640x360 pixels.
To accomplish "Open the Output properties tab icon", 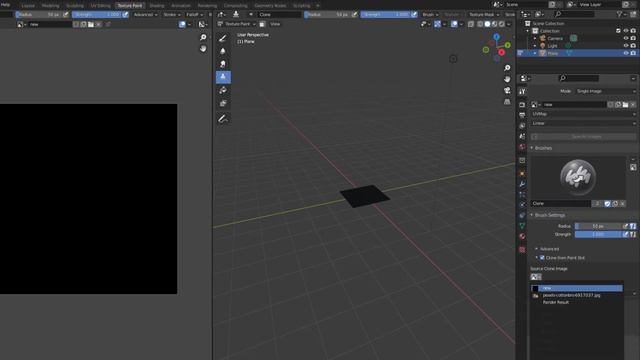I will tap(522, 116).
